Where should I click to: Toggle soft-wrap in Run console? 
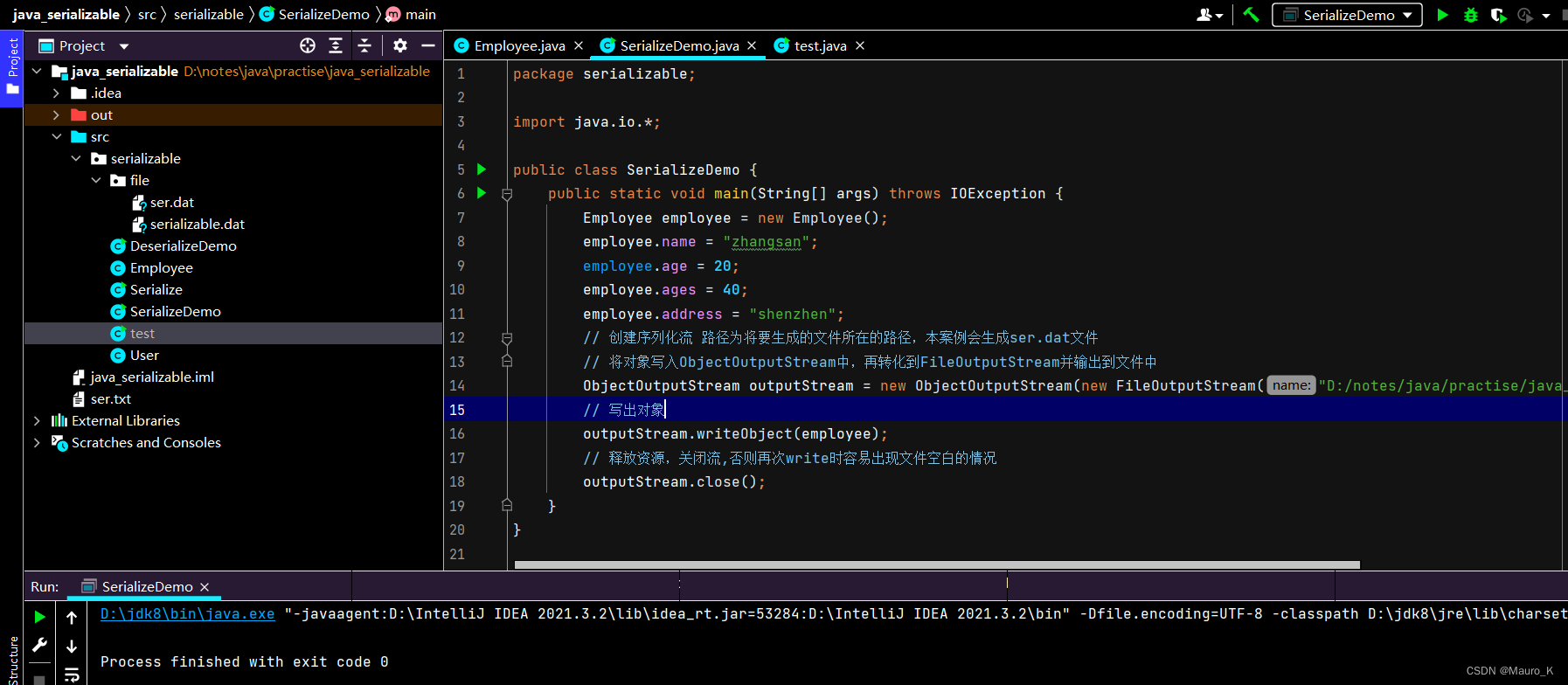[72, 675]
